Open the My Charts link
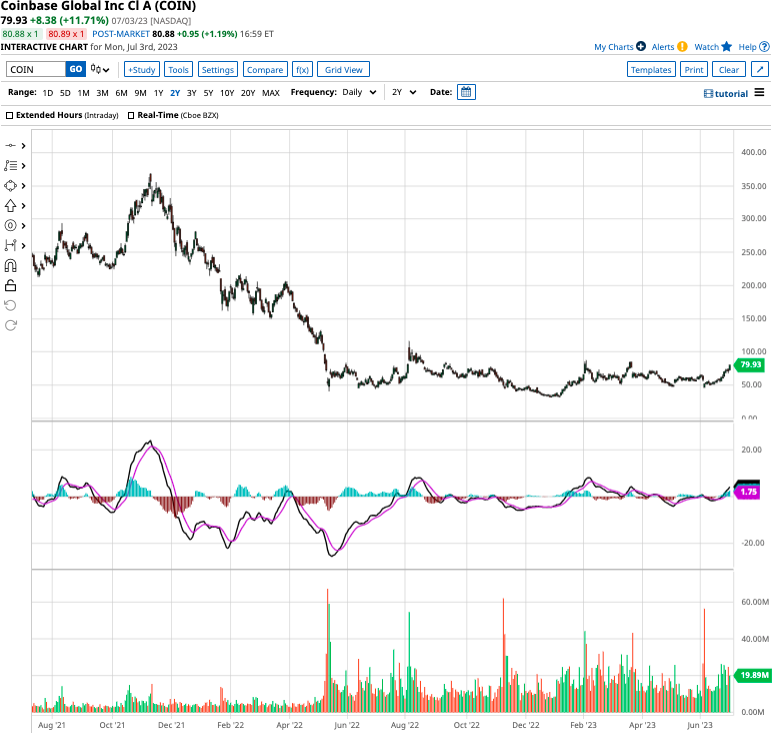The height and width of the screenshot is (743, 782). pyautogui.click(x=613, y=47)
